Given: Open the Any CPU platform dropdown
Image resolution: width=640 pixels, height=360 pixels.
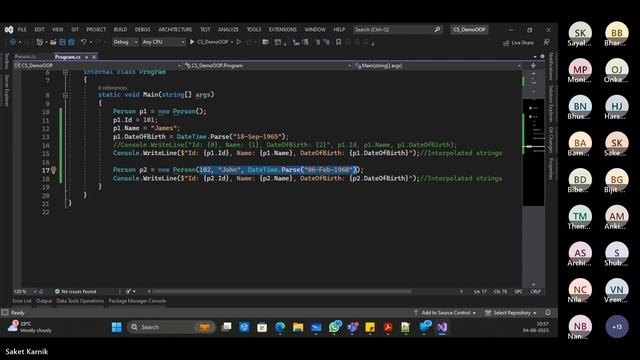Looking at the screenshot, I should pos(163,42).
